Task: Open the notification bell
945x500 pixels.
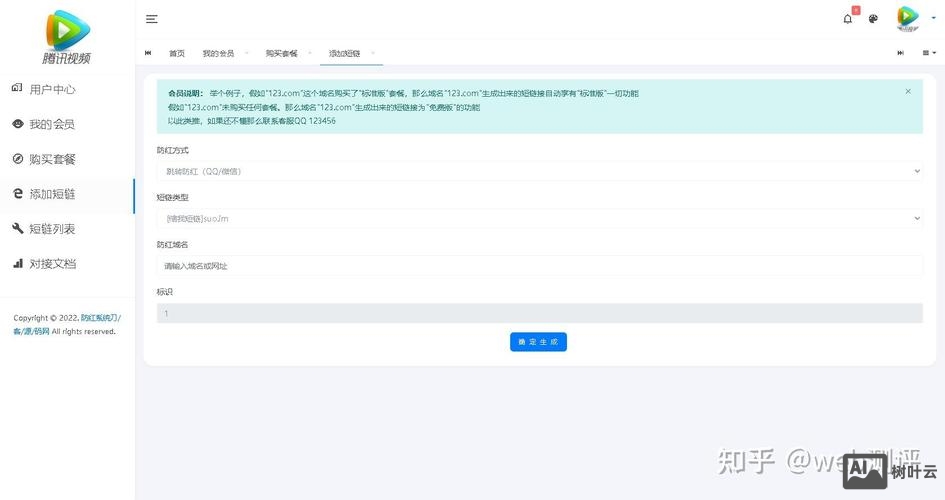Action: click(x=847, y=19)
